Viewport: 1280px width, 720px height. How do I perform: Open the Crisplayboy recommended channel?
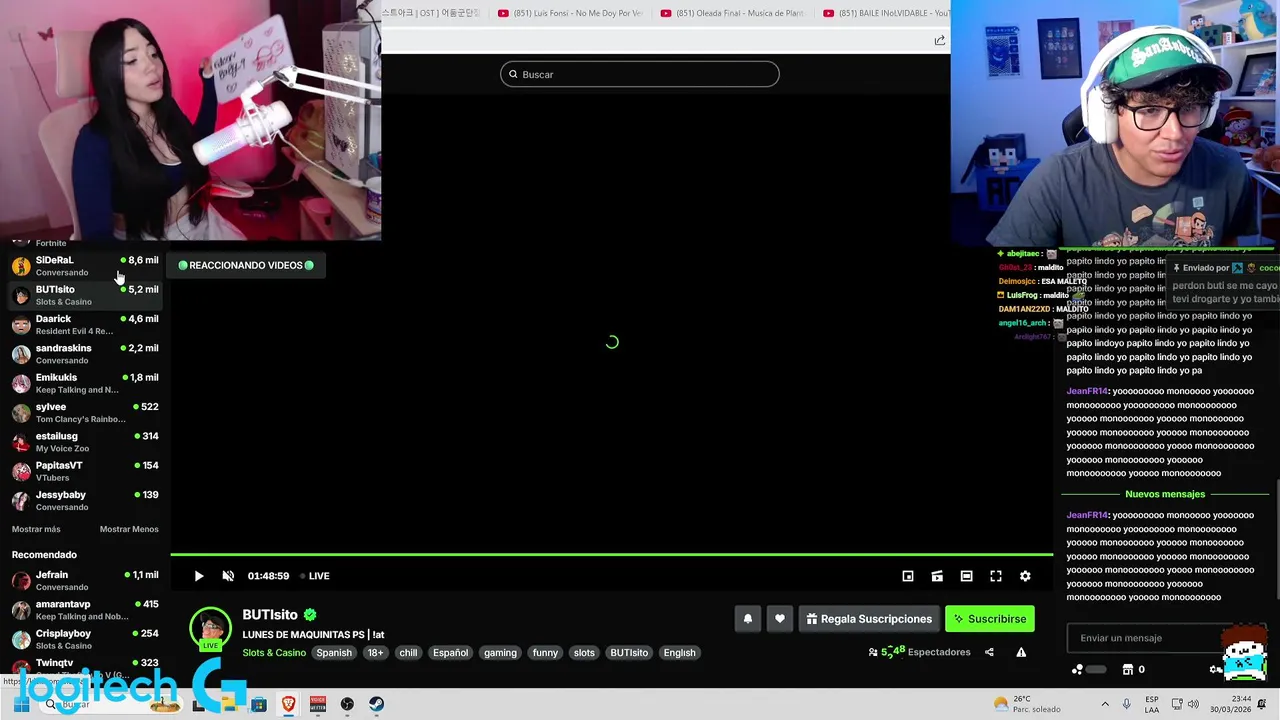(x=85, y=639)
